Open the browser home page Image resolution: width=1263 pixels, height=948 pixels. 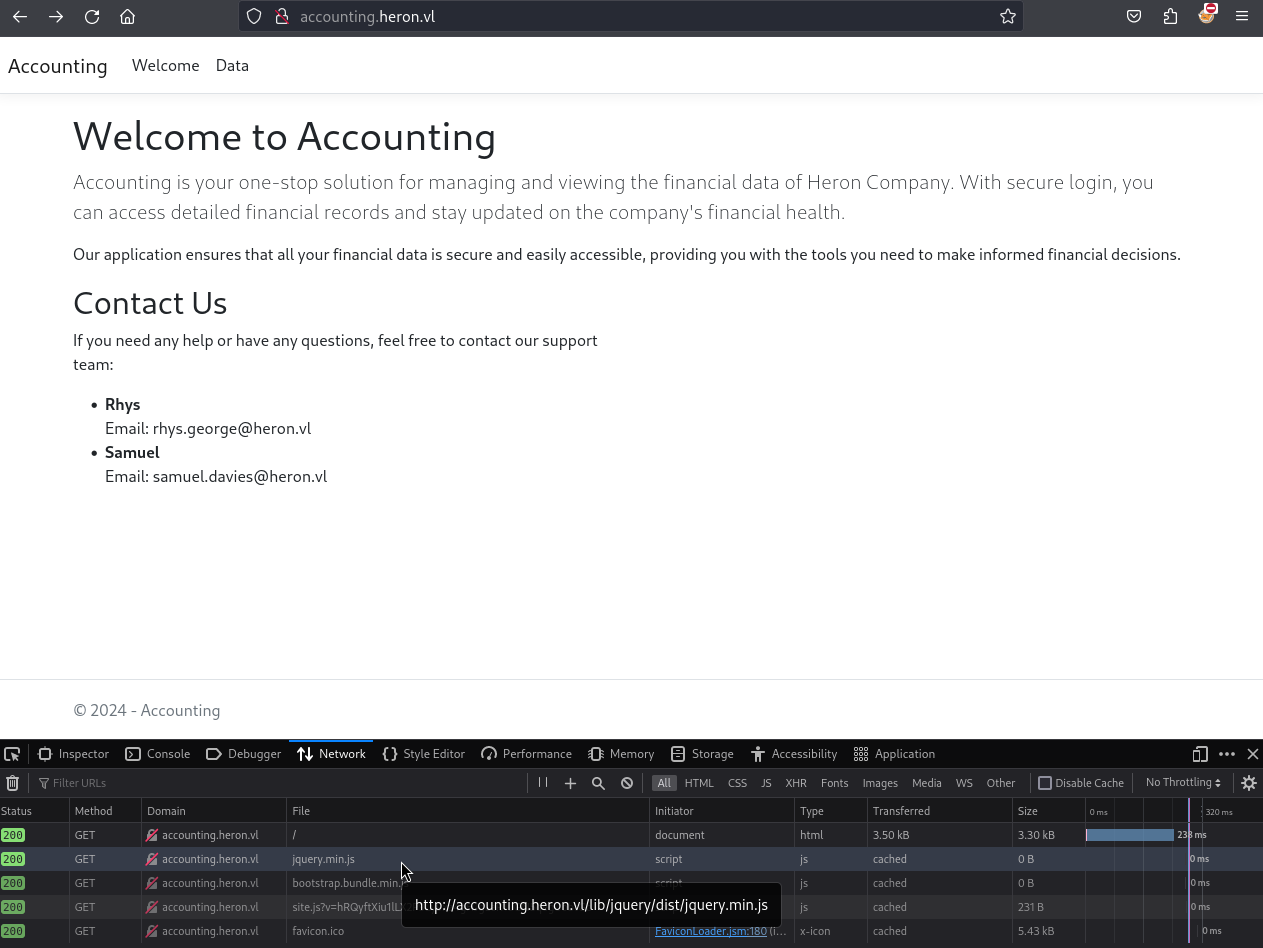tap(127, 16)
